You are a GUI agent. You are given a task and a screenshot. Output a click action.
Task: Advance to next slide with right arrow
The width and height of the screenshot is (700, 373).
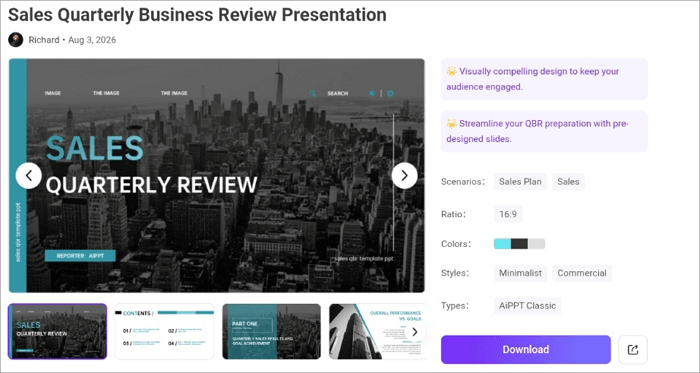point(404,176)
